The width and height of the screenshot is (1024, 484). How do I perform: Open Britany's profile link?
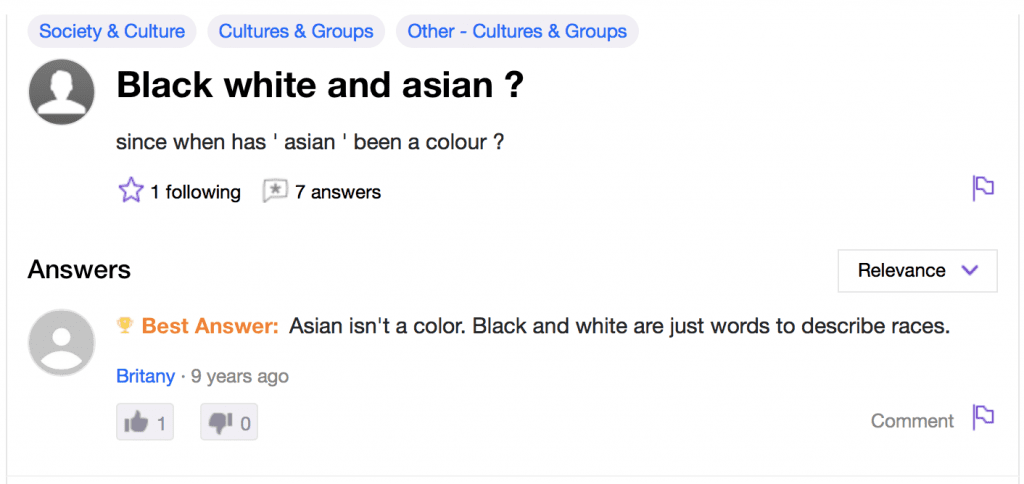[x=145, y=377]
